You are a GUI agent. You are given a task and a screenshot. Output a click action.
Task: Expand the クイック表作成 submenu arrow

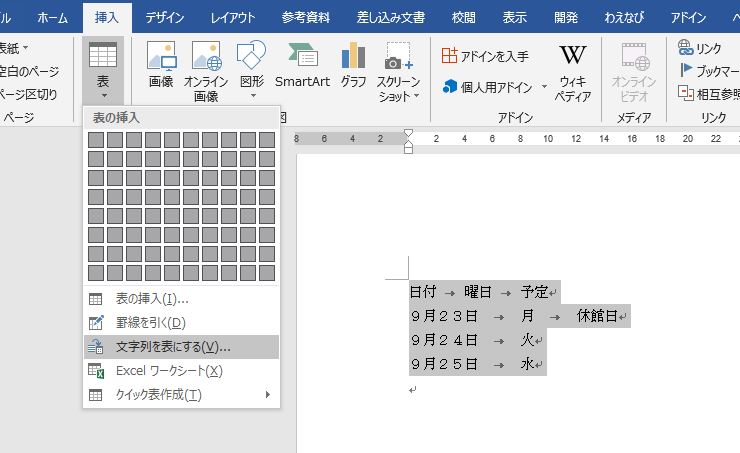[x=268, y=394]
